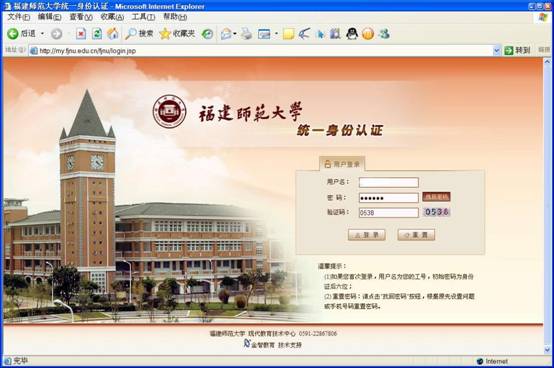554x368 pixels.
Task: Expand the address bar URL dropdown
Action: (496, 51)
